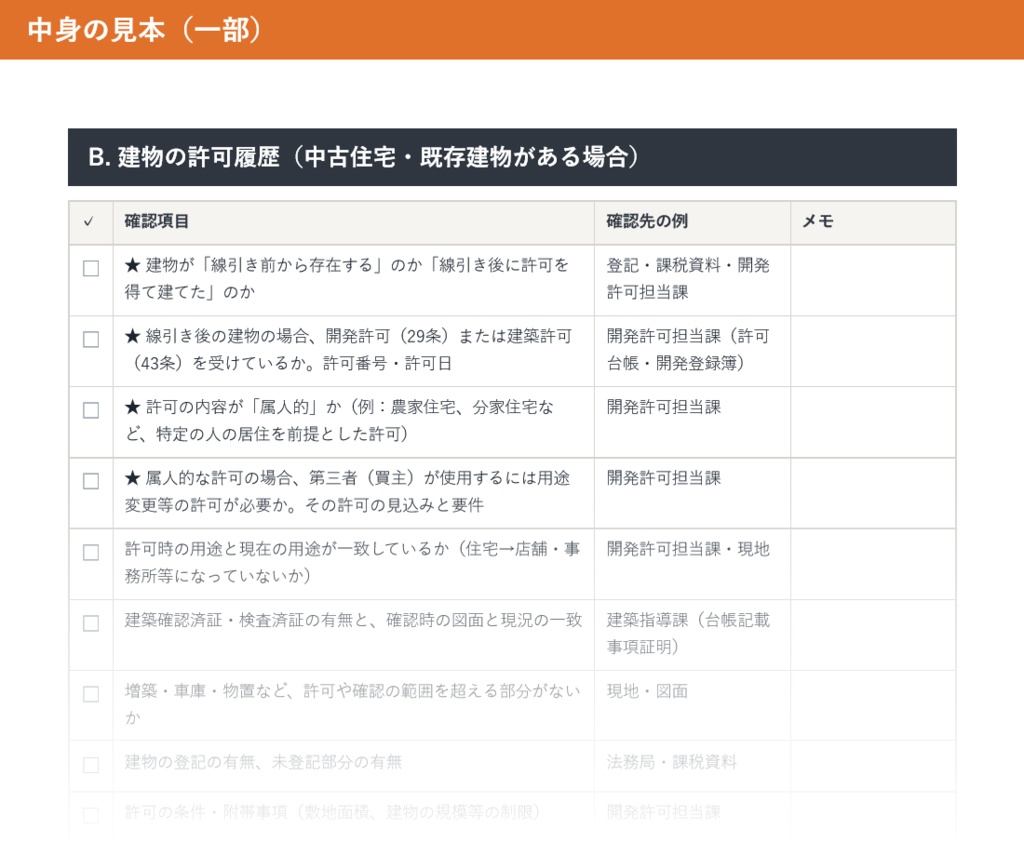Tick checkbox for 増築・車庫・物置 row
Image resolution: width=1024 pixels, height=856 pixels.
[91, 694]
